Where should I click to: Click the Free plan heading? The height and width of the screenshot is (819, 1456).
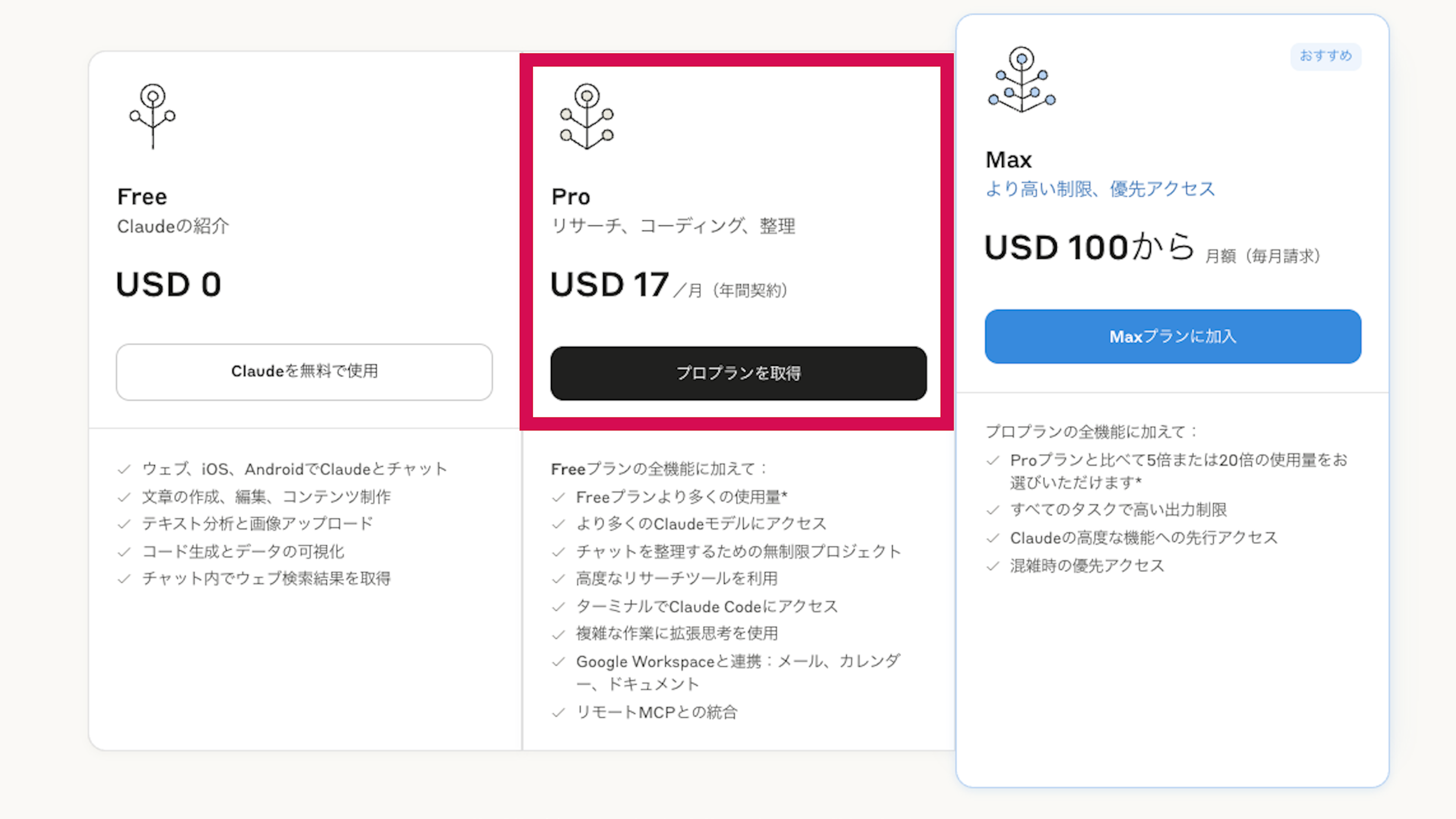click(x=142, y=197)
